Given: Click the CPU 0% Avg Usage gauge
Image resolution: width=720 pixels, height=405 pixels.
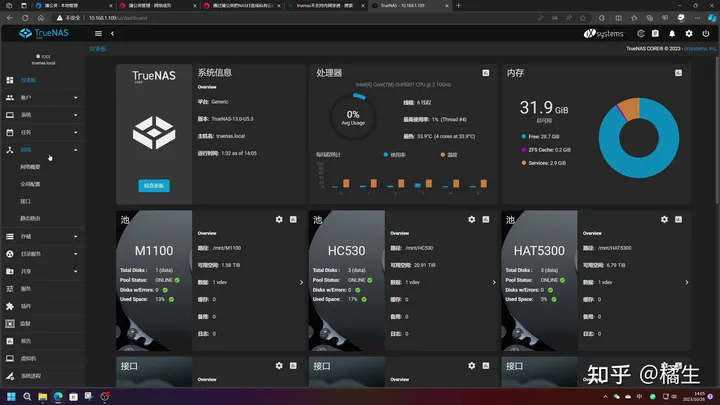Looking at the screenshot, I should click(x=353, y=117).
